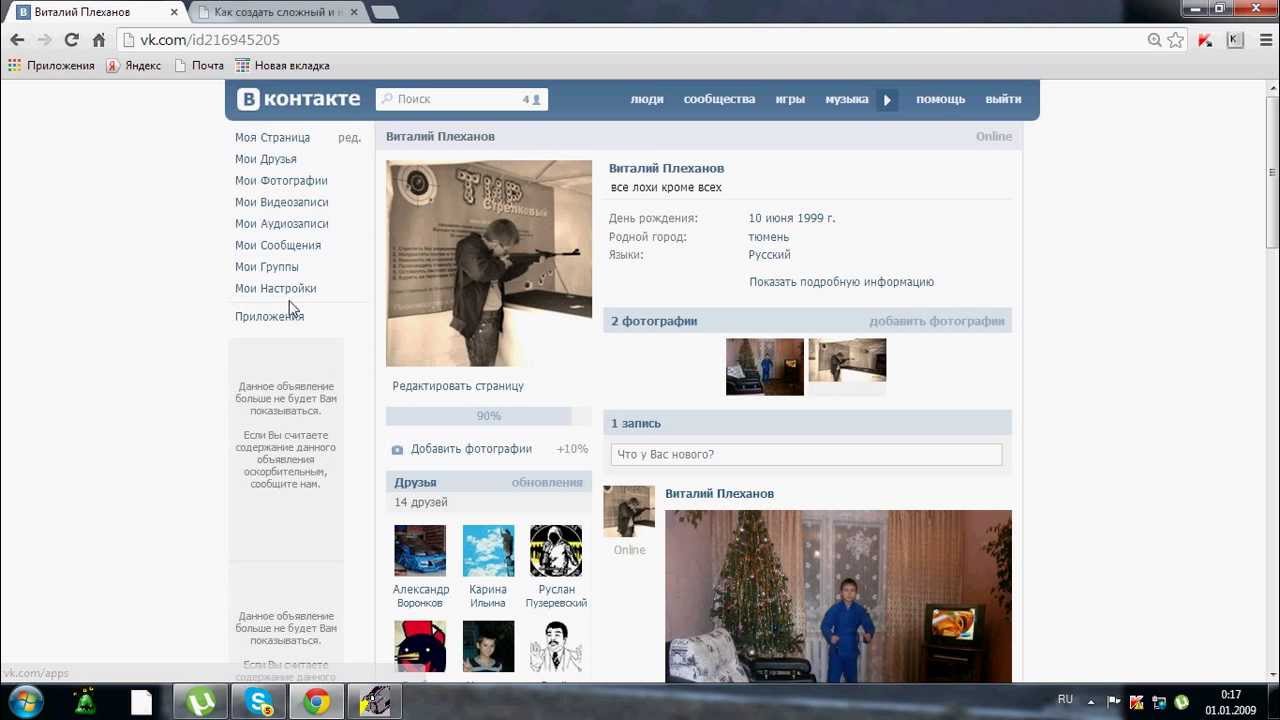Click the RU language indicator
The width and height of the screenshot is (1280, 720).
click(1065, 700)
